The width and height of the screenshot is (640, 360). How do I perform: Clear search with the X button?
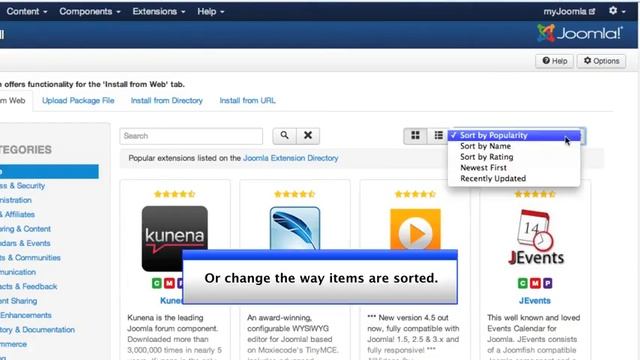coord(308,136)
